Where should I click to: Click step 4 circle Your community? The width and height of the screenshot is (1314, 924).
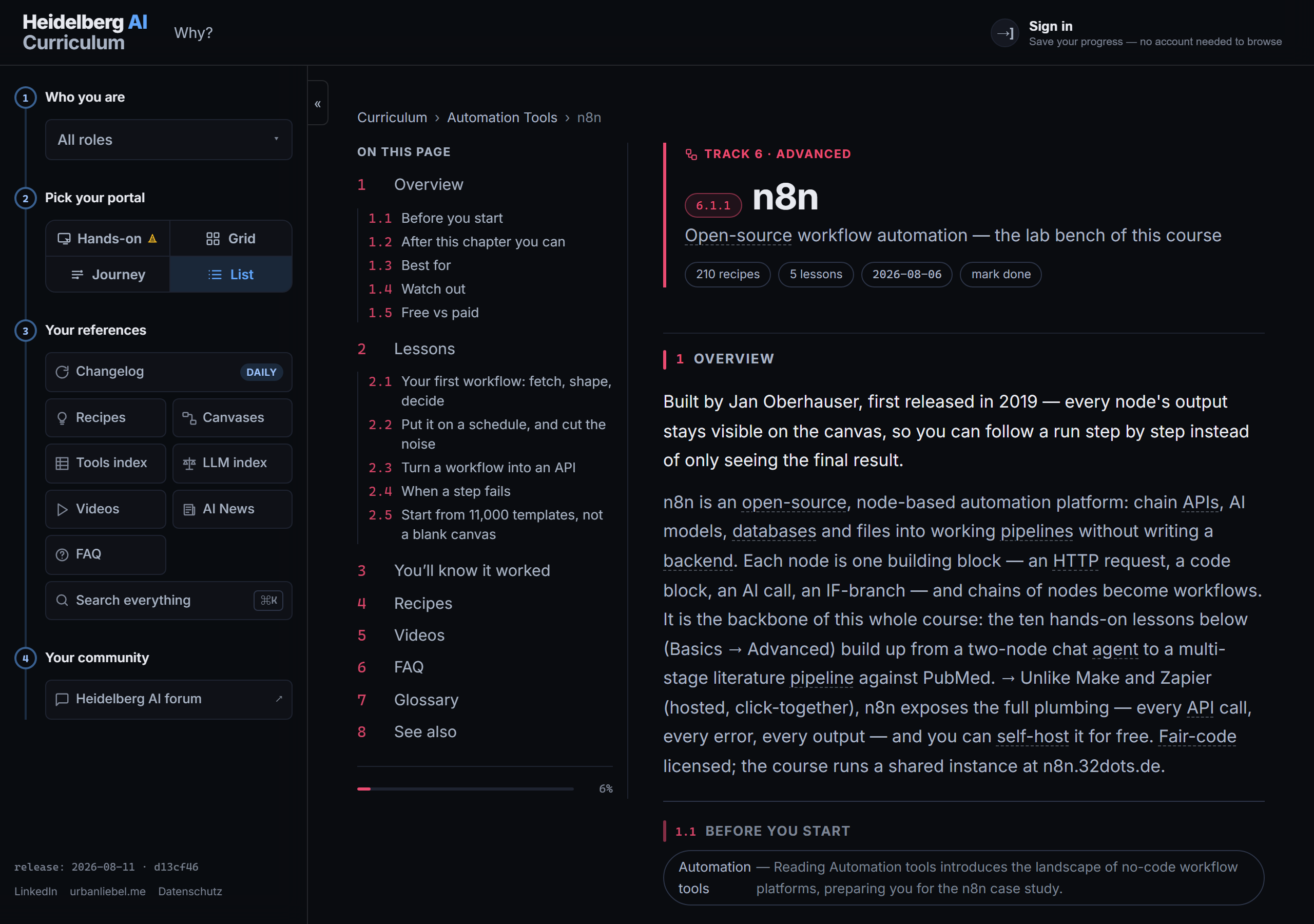[25, 658]
